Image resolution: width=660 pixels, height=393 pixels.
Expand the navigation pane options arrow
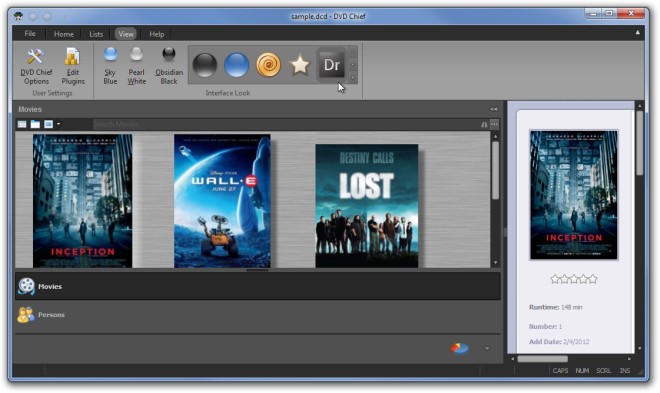coord(487,348)
